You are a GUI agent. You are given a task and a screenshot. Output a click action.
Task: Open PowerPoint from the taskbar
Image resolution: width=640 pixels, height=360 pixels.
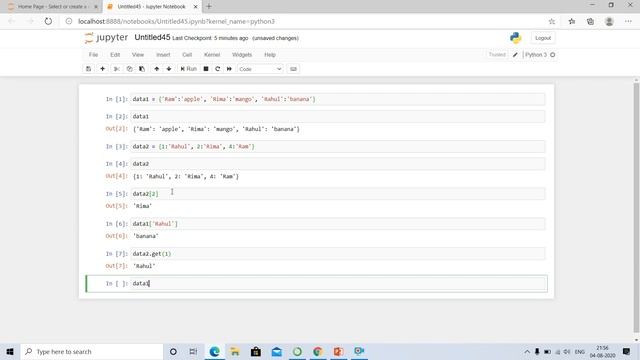click(x=338, y=351)
